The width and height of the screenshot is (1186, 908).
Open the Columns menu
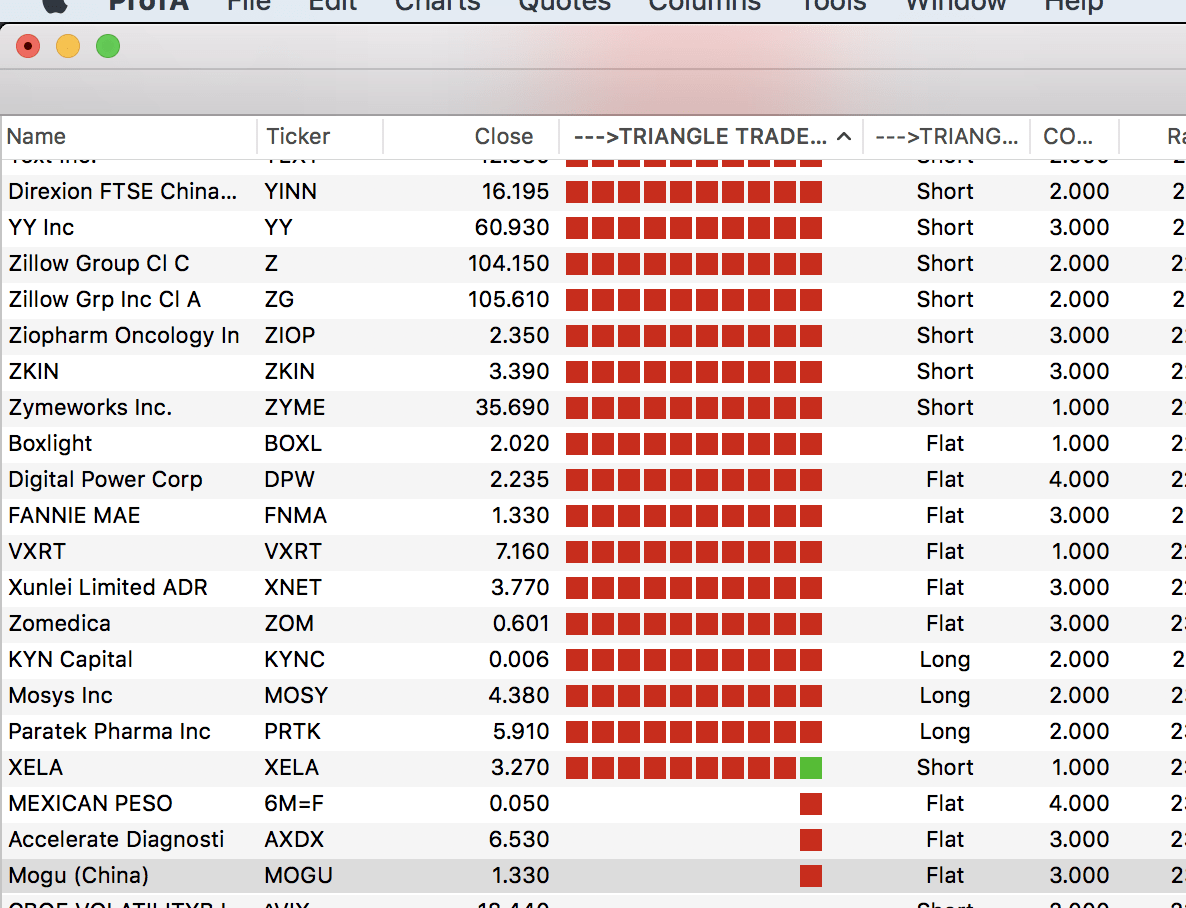pos(704,5)
